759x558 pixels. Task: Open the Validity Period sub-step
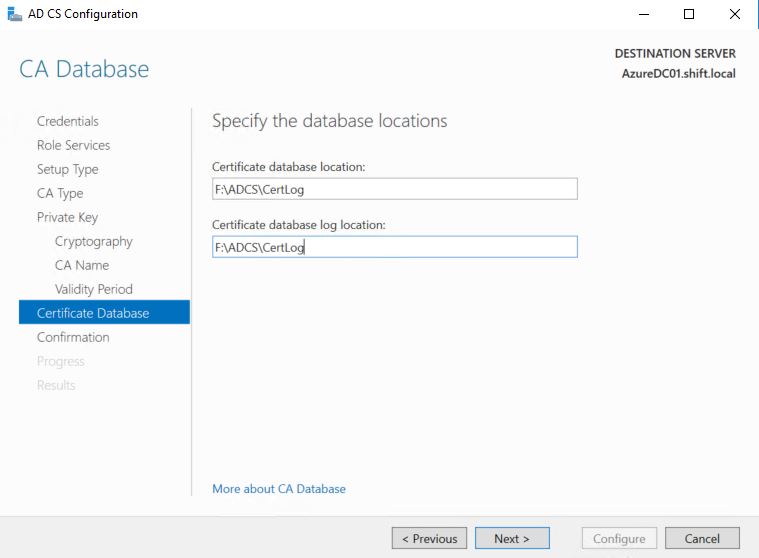94,289
